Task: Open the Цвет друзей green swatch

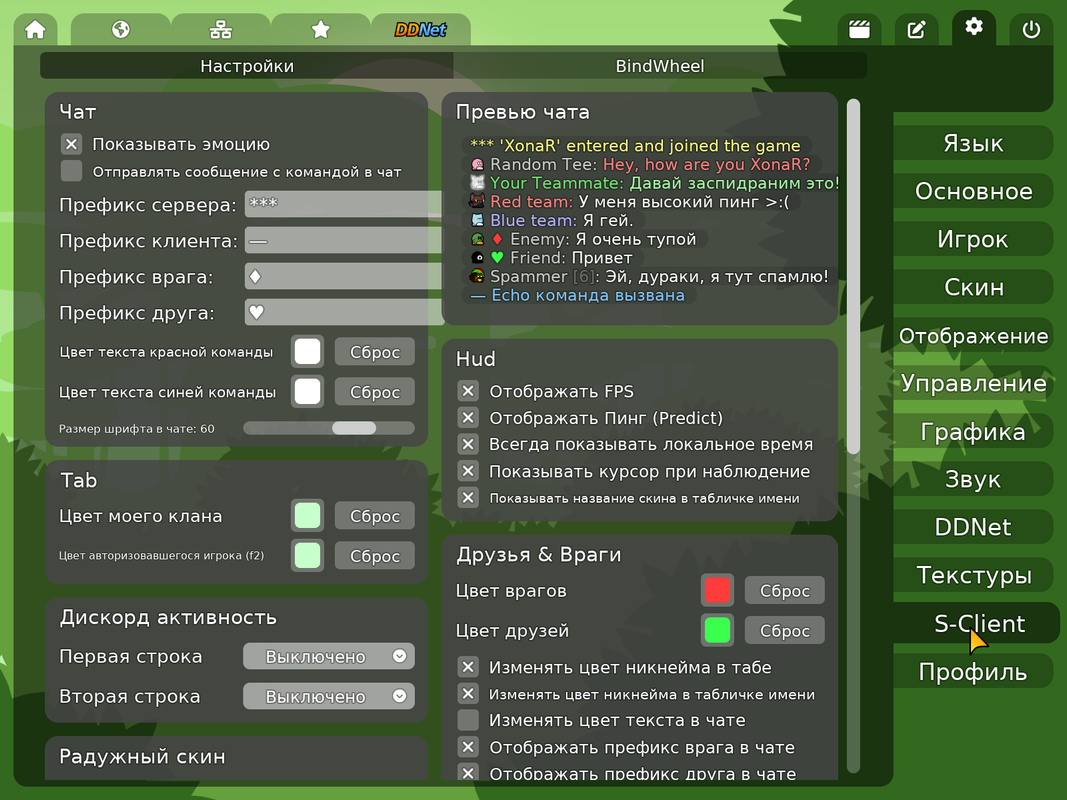Action: coord(717,630)
